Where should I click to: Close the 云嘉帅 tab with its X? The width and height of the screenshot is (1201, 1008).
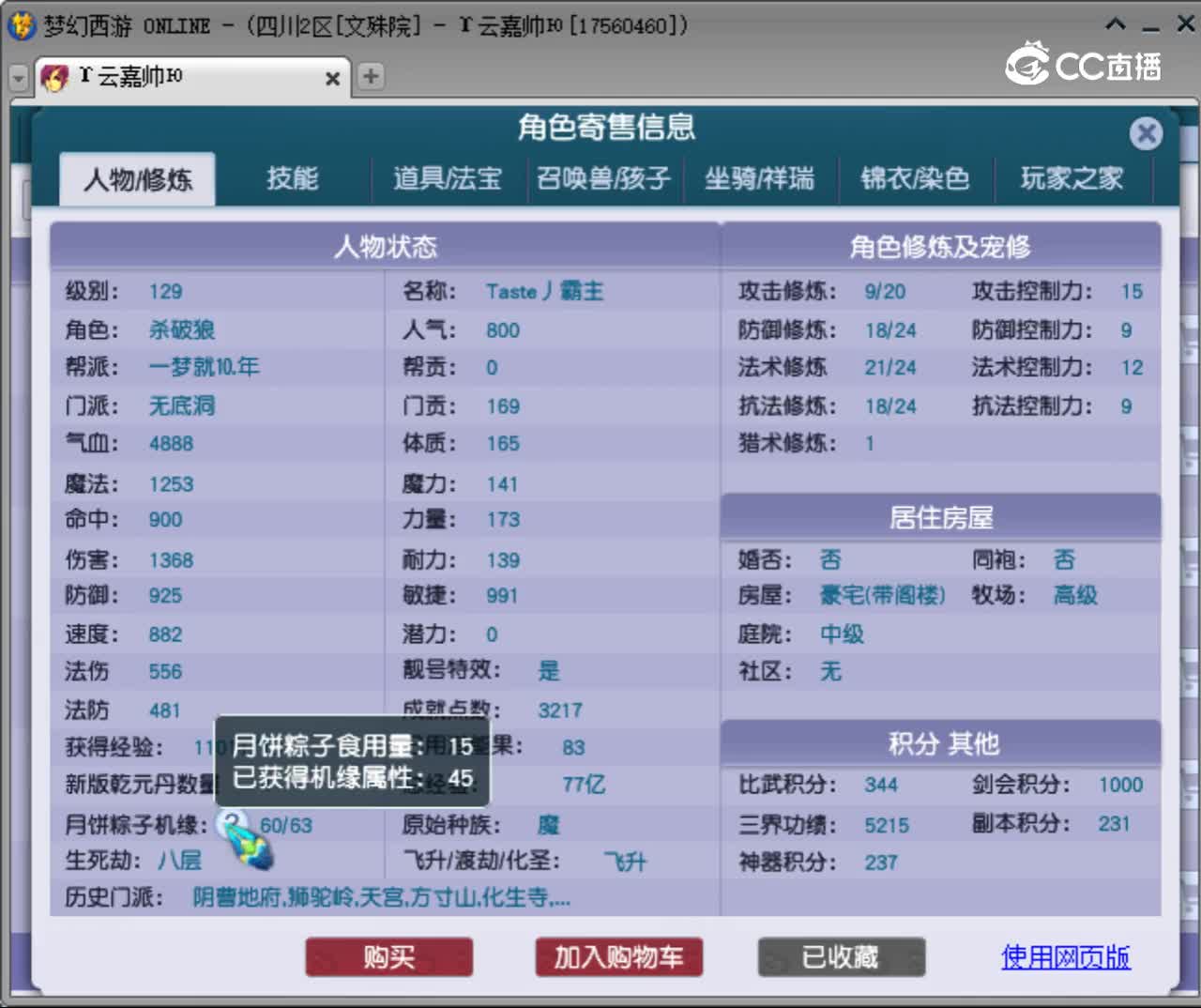click(332, 79)
